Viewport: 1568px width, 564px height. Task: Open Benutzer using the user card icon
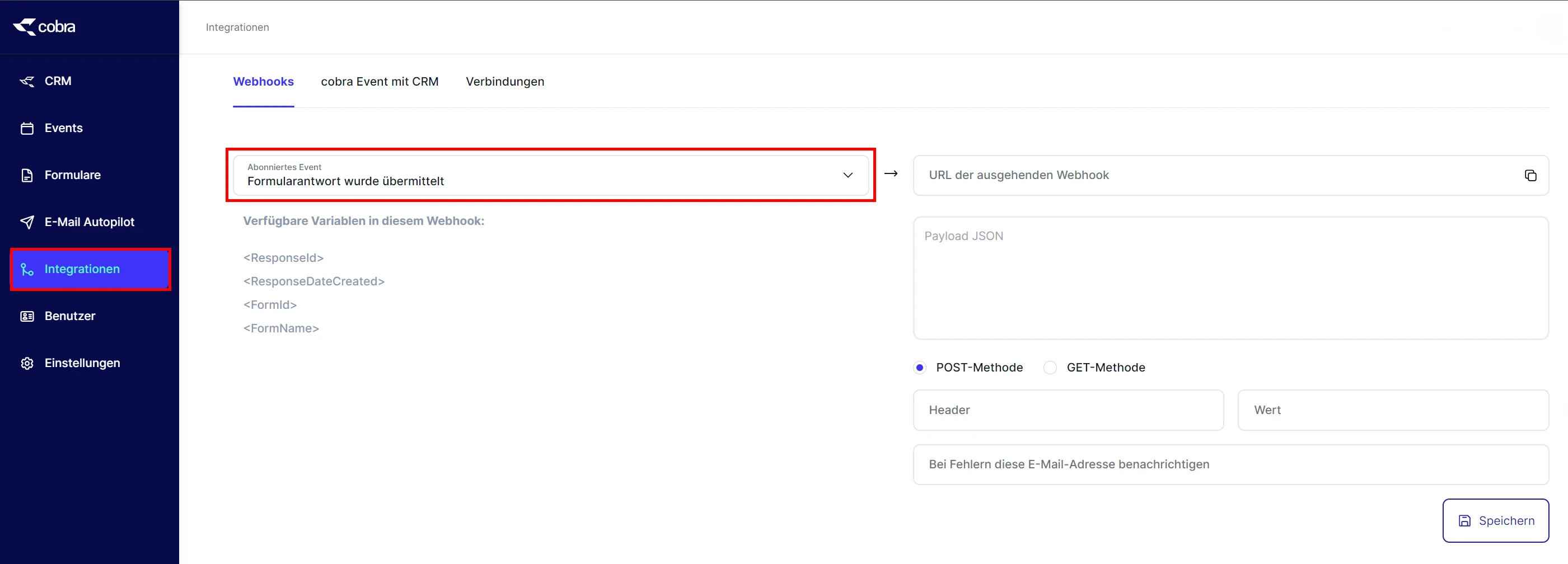[27, 316]
